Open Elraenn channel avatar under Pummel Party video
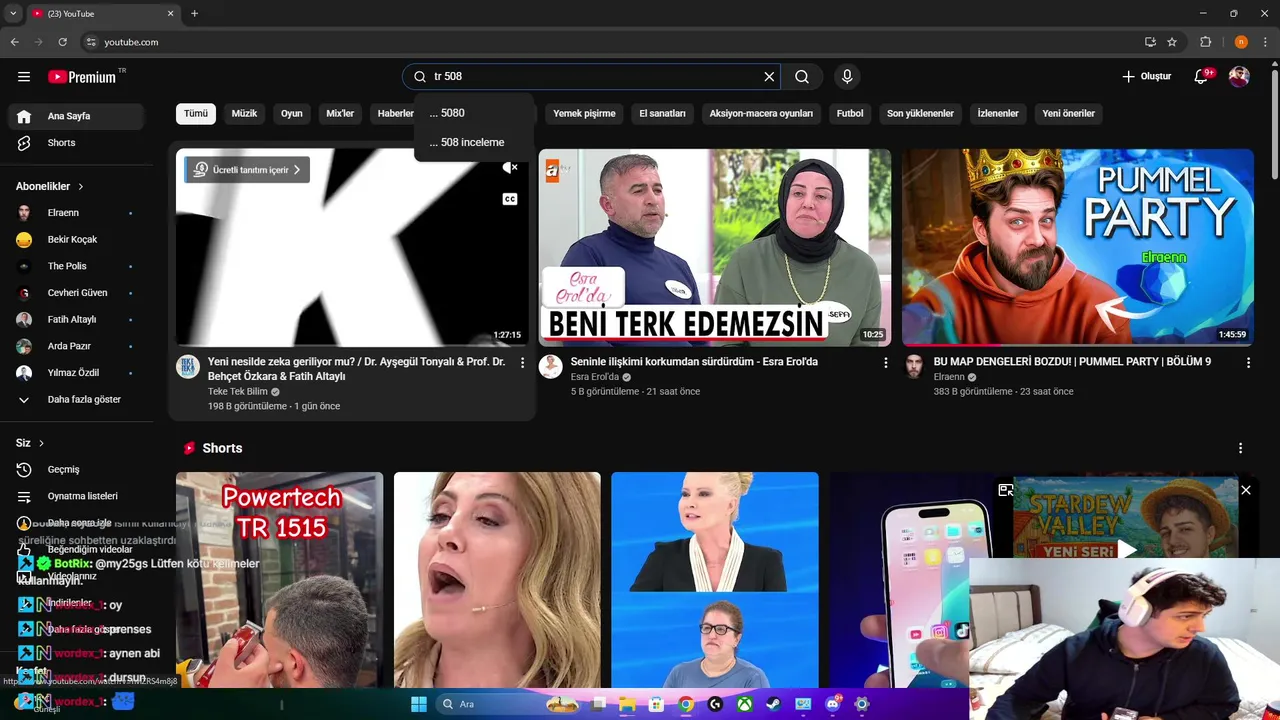Viewport: 1280px width, 720px height. 914,367
